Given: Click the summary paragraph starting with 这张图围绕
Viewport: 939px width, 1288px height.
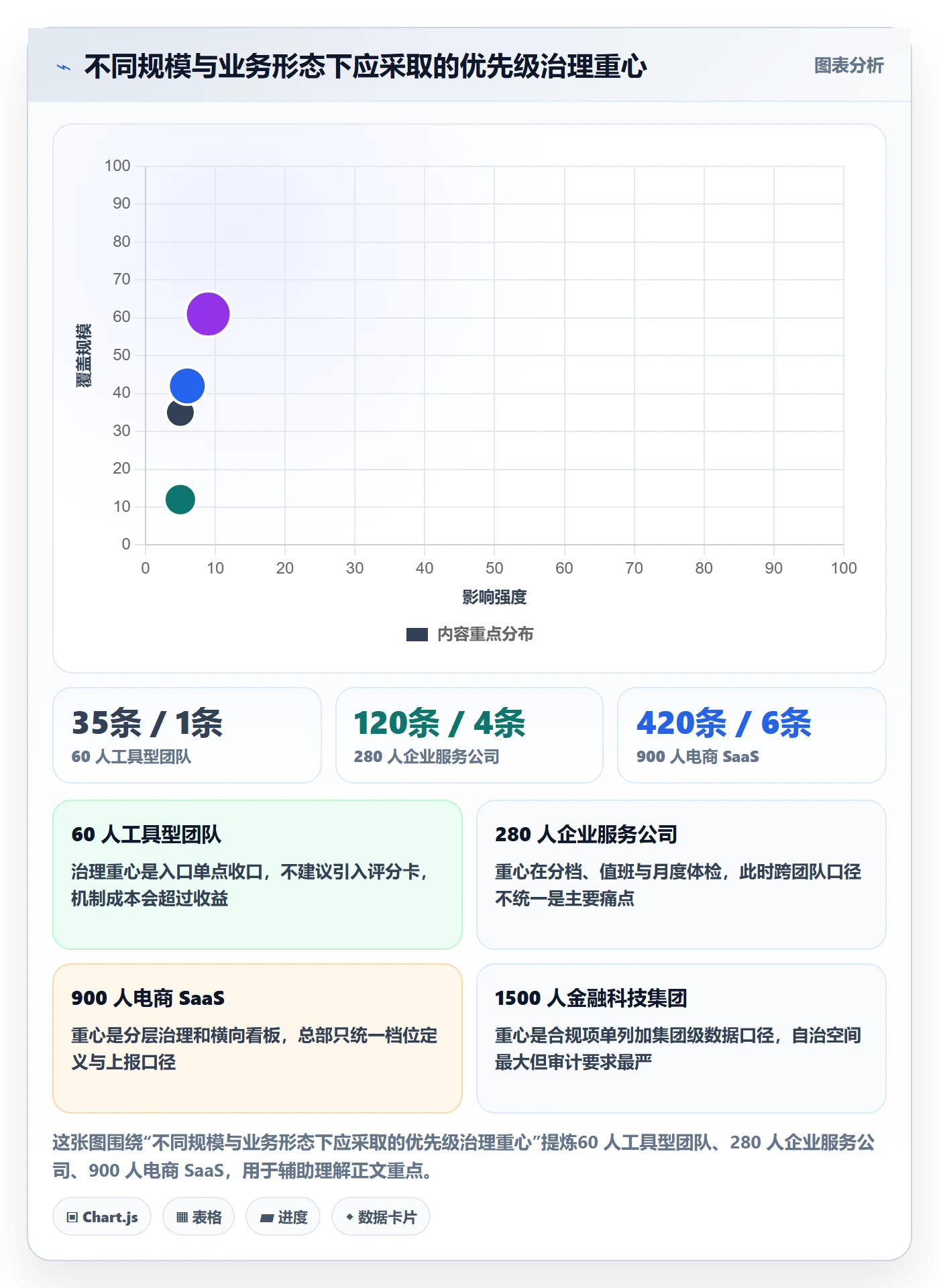Looking at the screenshot, I should pyautogui.click(x=463, y=1157).
